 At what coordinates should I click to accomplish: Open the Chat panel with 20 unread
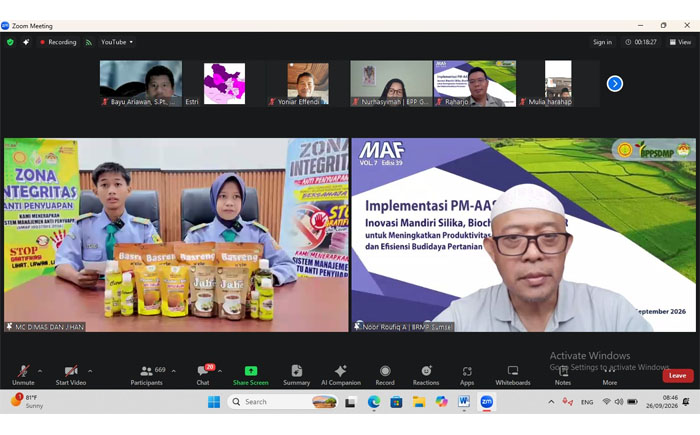click(203, 375)
